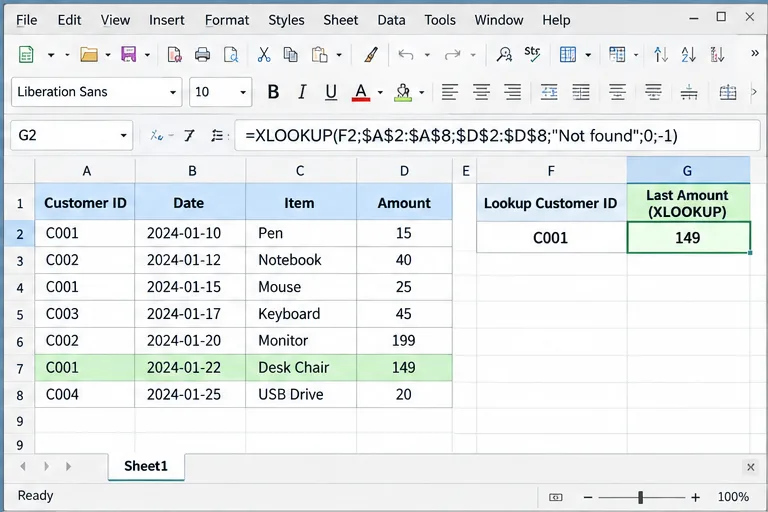Insert column icon in toolbar
The height and width of the screenshot is (512, 768).
pos(617,54)
